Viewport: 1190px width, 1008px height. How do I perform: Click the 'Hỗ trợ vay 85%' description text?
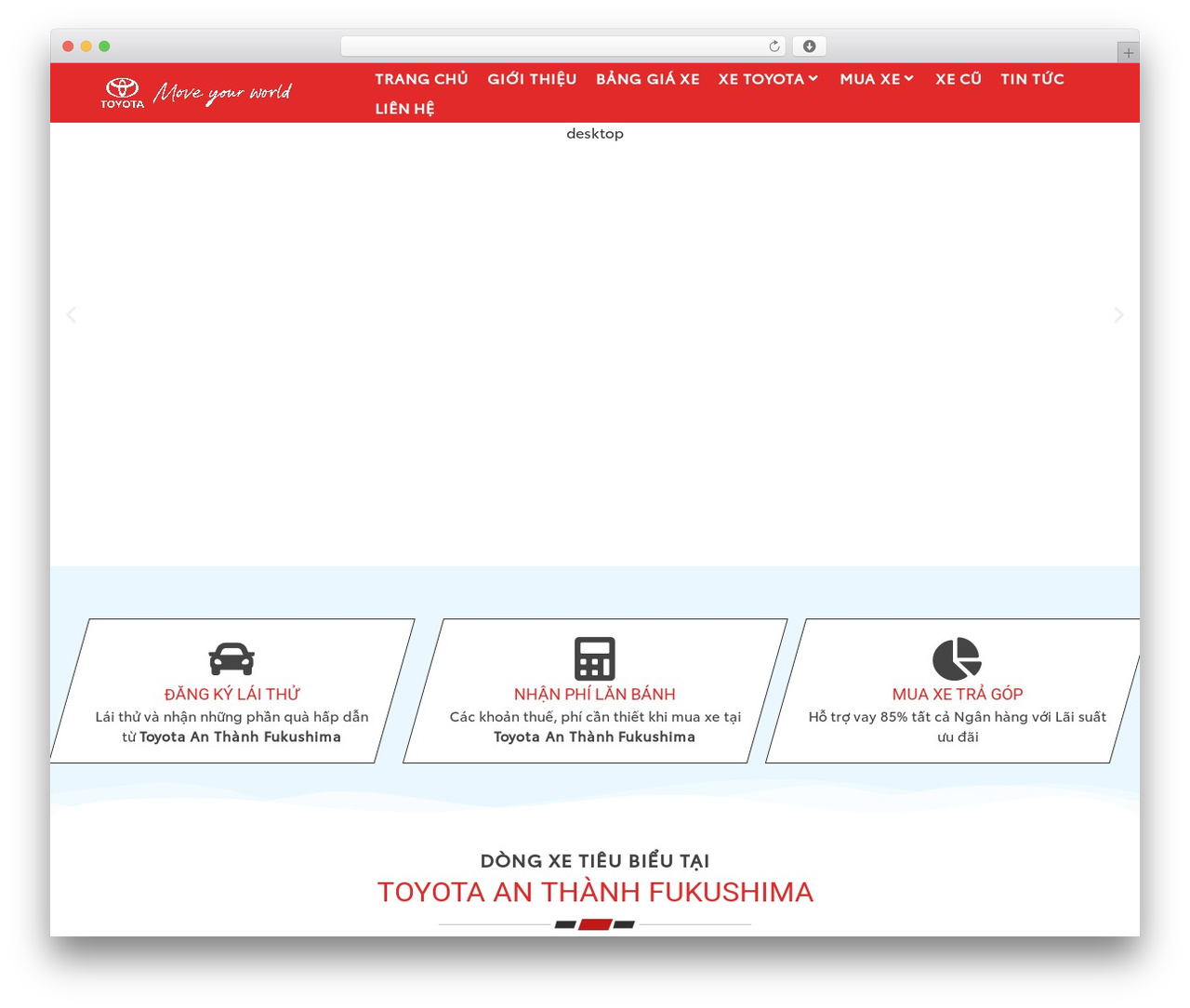point(958,727)
